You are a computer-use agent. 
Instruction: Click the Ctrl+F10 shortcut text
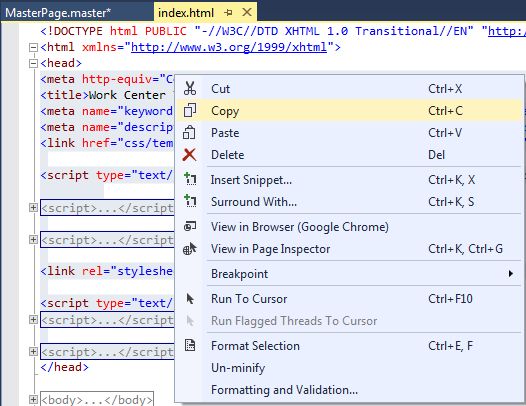tap(450, 298)
